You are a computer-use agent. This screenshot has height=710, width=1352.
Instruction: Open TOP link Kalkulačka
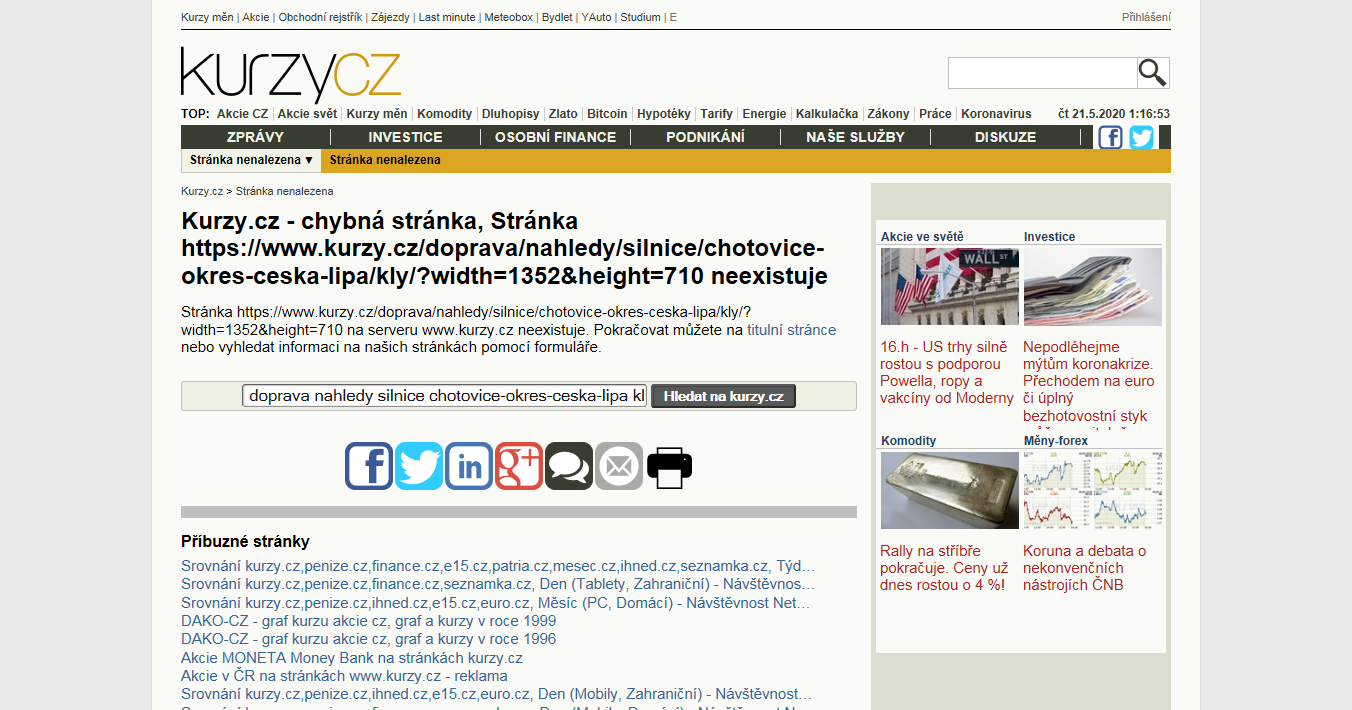[827, 114]
